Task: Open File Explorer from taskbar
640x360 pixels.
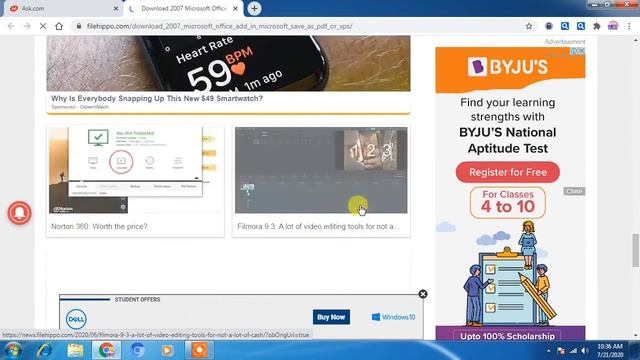Action: point(76,350)
